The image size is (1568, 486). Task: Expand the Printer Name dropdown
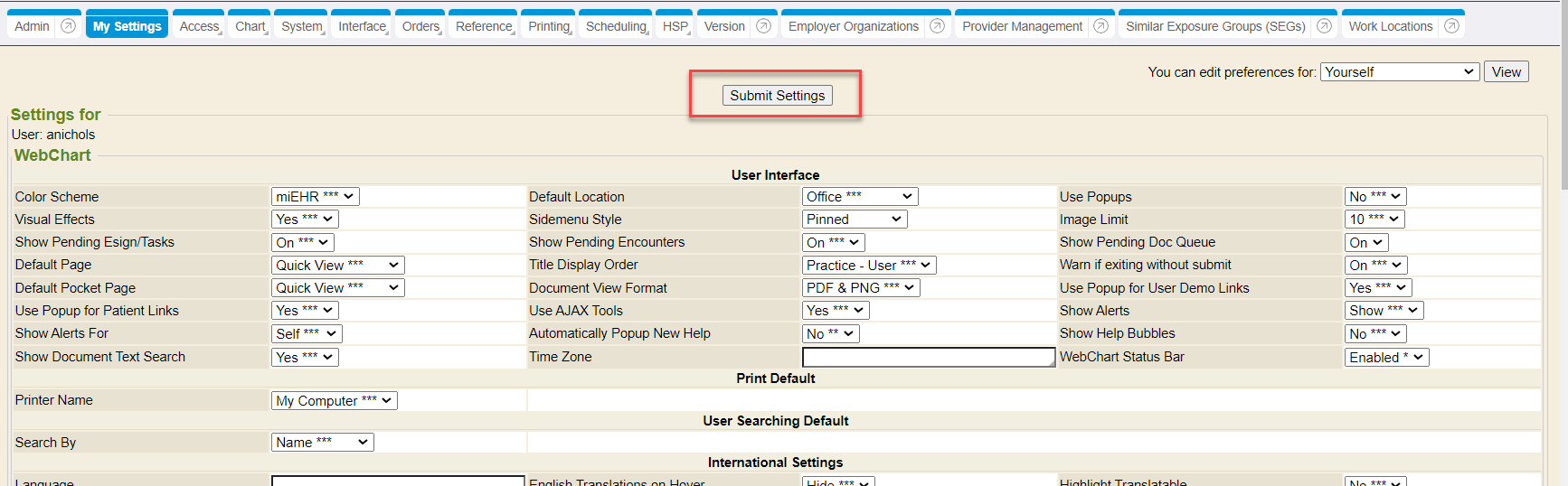[334, 401]
